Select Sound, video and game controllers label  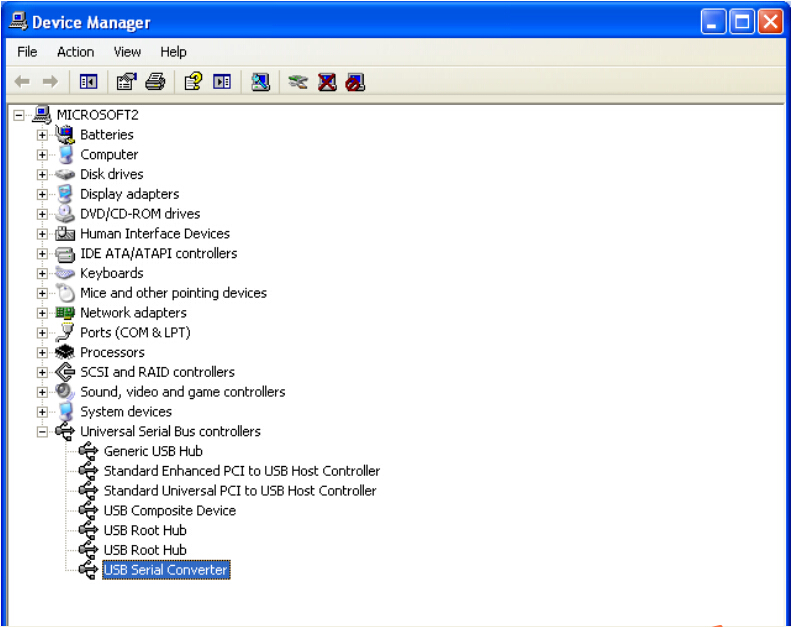183,392
